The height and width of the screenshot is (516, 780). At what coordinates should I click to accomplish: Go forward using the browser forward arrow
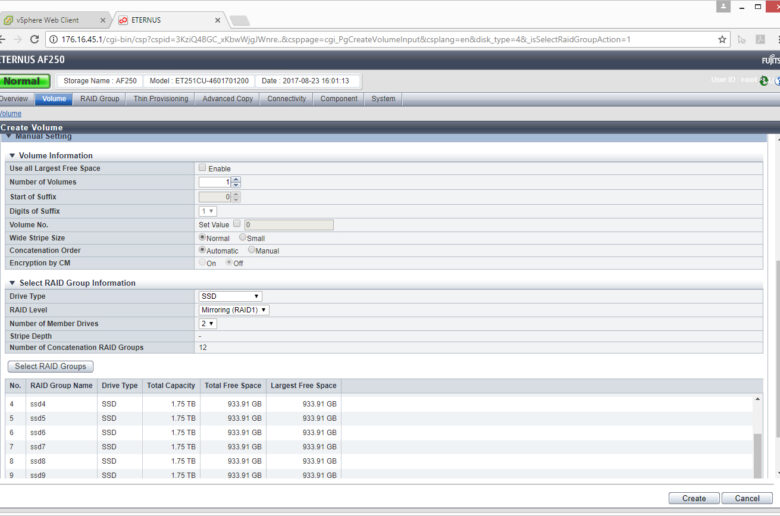tap(18, 39)
